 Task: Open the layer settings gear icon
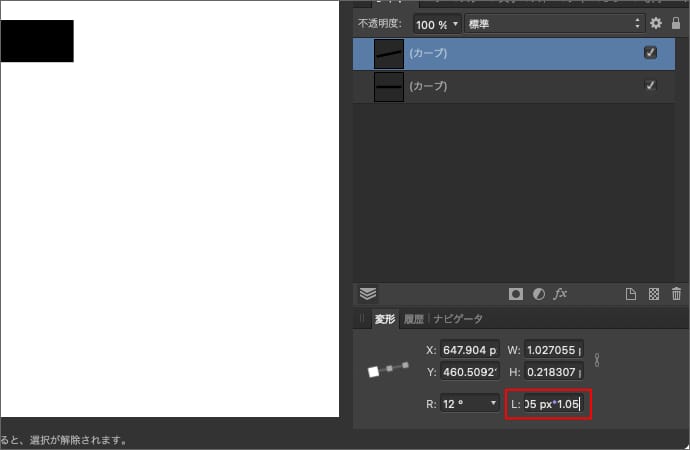(656, 23)
